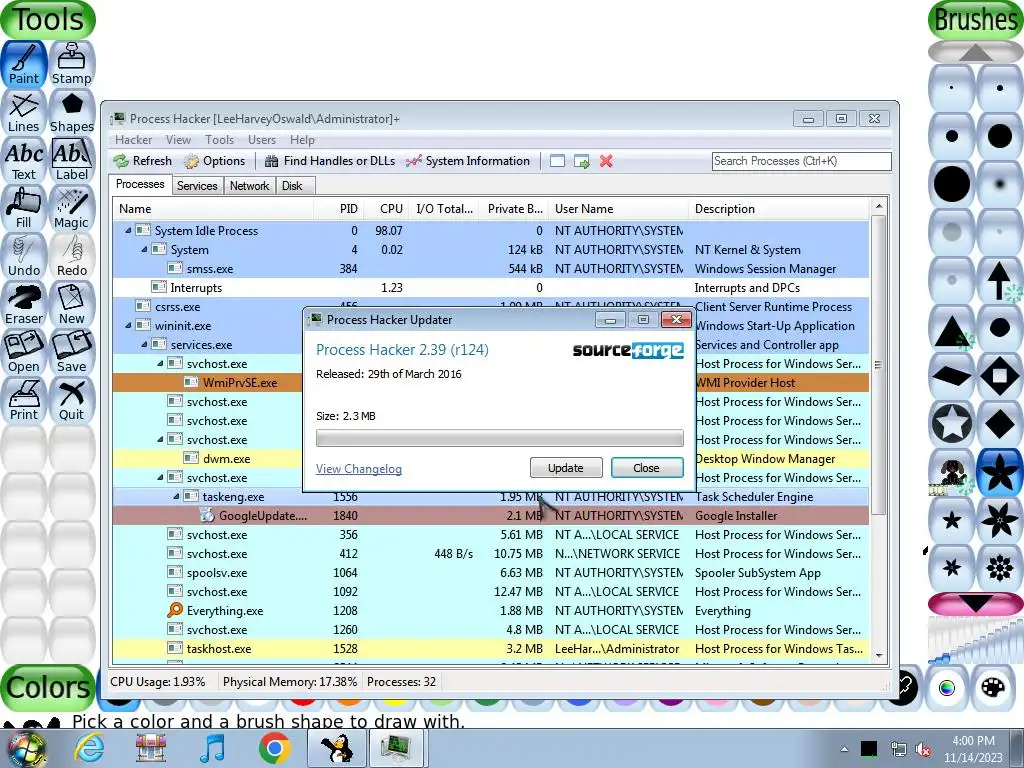The image size is (1024, 768).
Task: Select the GoogleUpdate process row
Action: click(490, 515)
